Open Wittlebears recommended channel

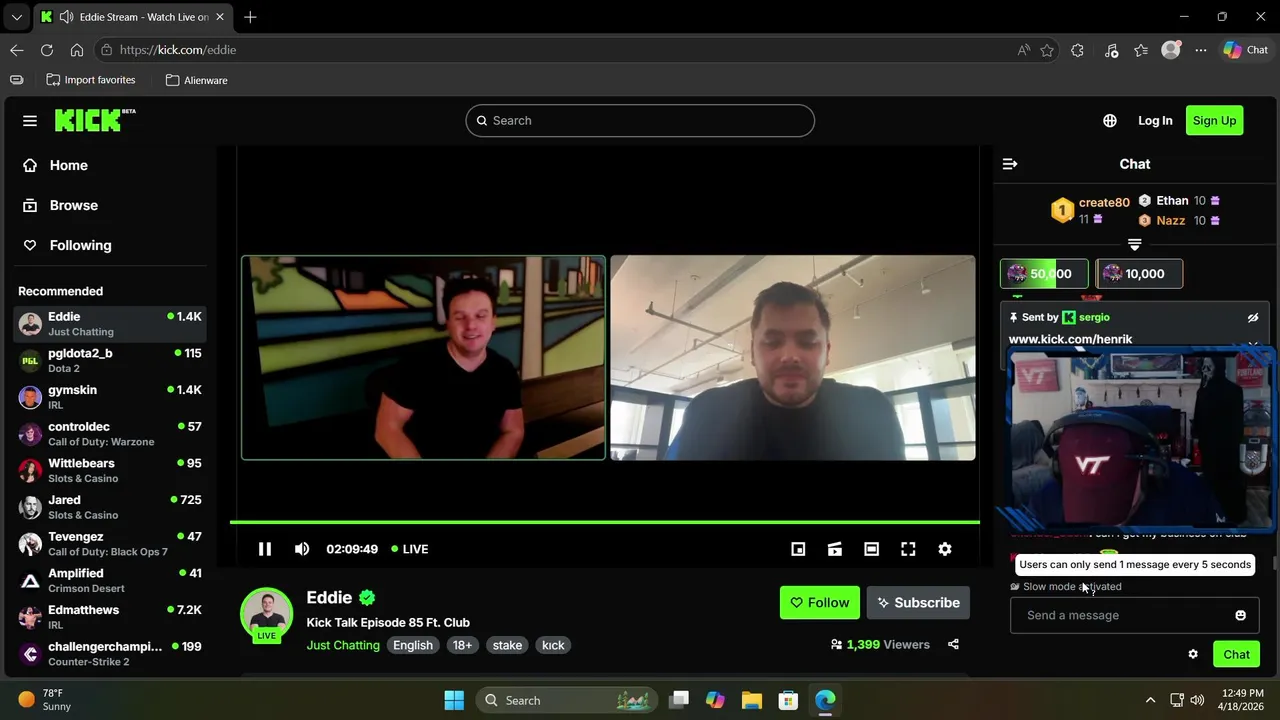(x=110, y=470)
